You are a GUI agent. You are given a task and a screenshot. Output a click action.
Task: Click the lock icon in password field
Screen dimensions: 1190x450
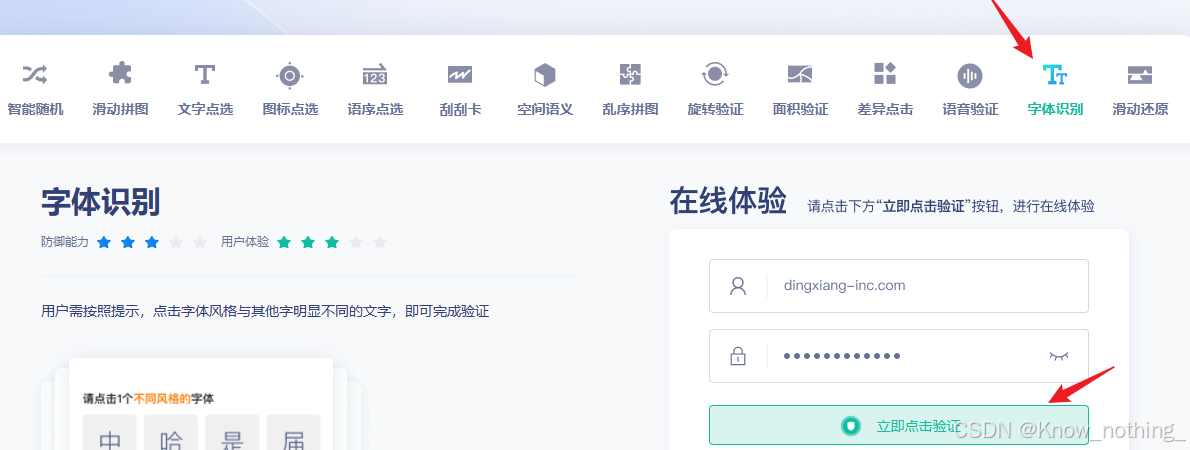pyautogui.click(x=738, y=355)
